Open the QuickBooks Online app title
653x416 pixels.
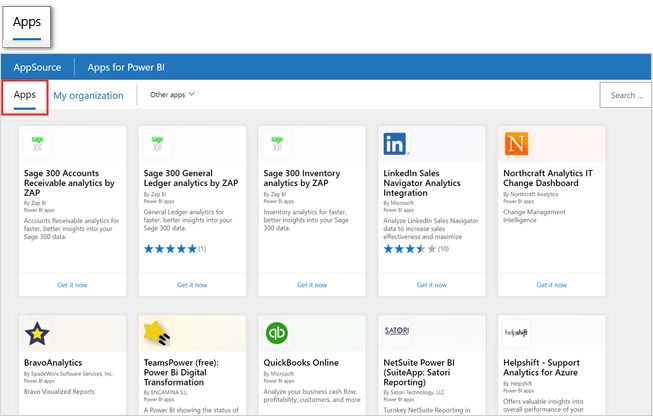point(301,363)
